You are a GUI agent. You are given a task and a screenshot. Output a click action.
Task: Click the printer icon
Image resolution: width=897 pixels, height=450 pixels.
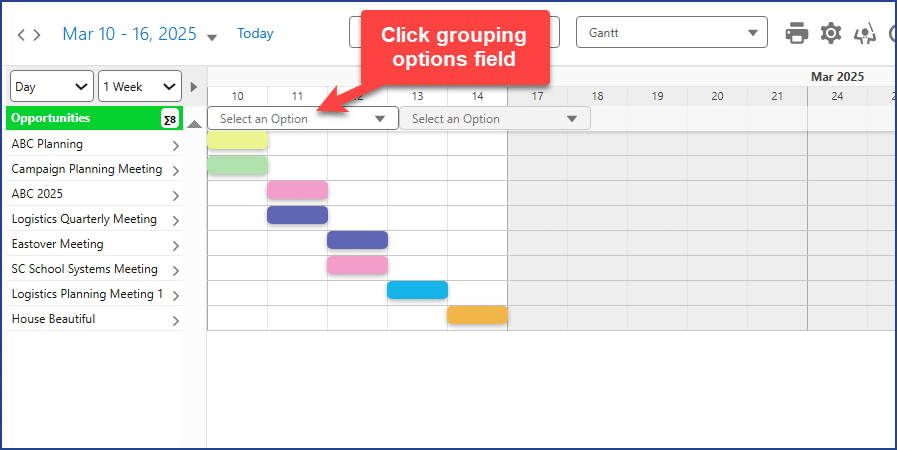(797, 33)
